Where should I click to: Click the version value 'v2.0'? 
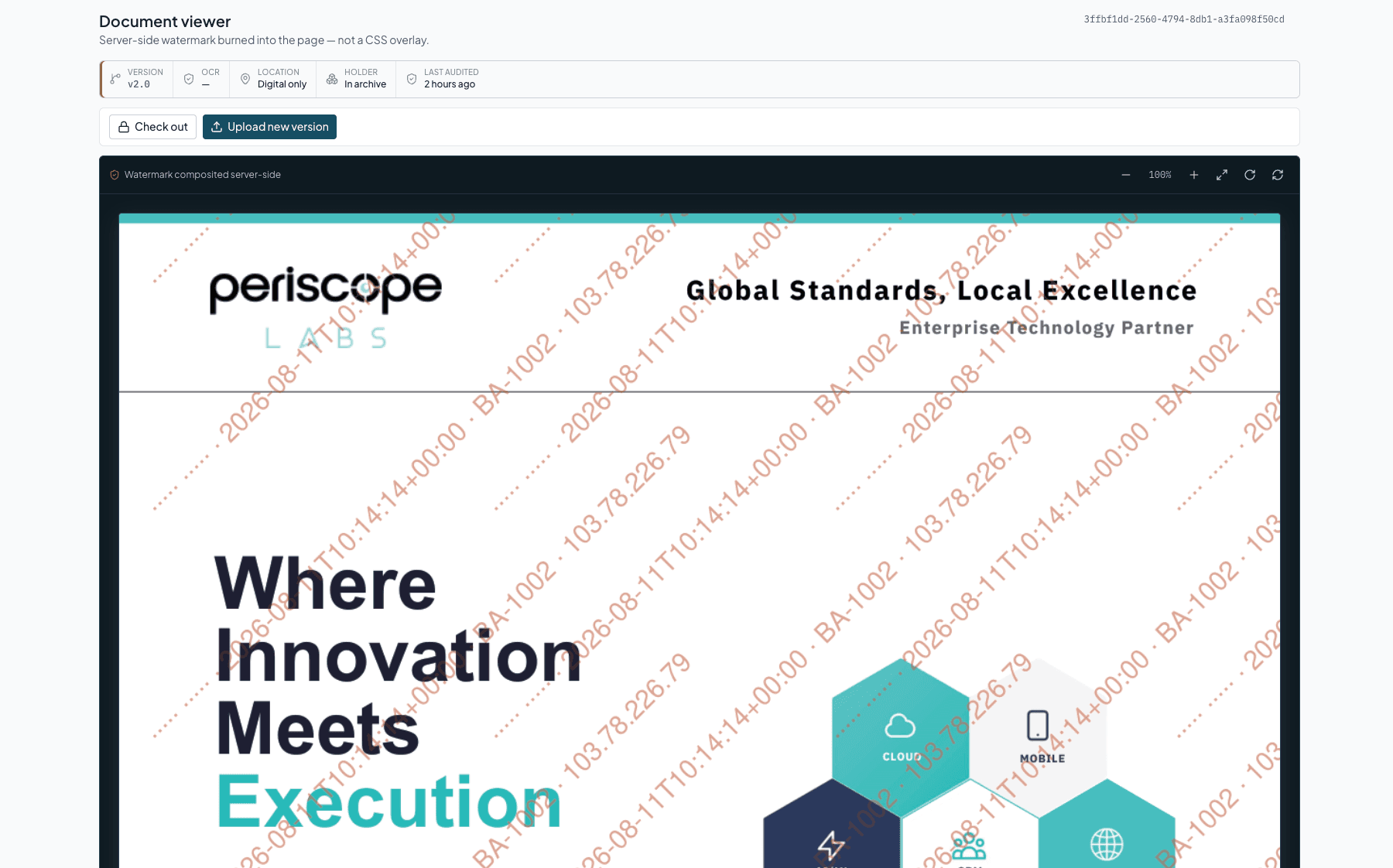(x=139, y=84)
